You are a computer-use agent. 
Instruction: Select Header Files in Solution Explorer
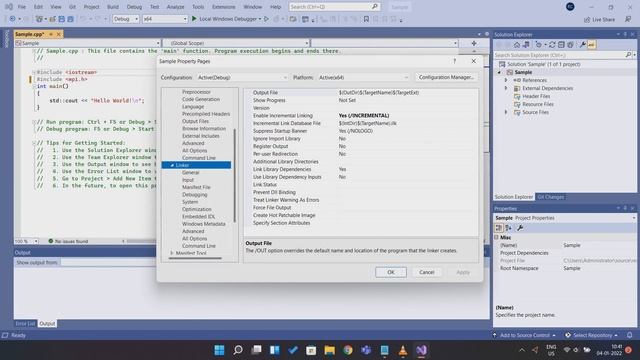click(x=536, y=96)
